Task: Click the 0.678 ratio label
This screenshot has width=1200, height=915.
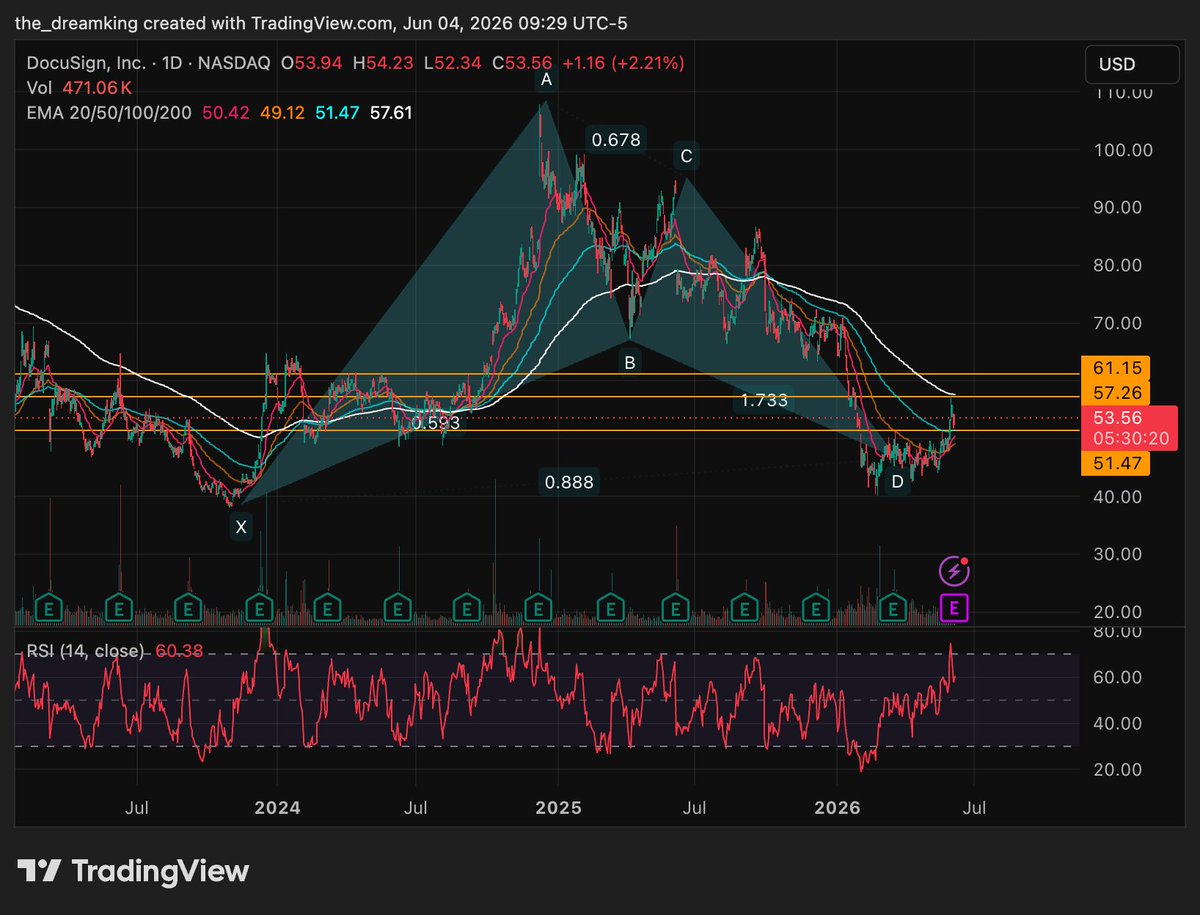Action: [x=616, y=140]
